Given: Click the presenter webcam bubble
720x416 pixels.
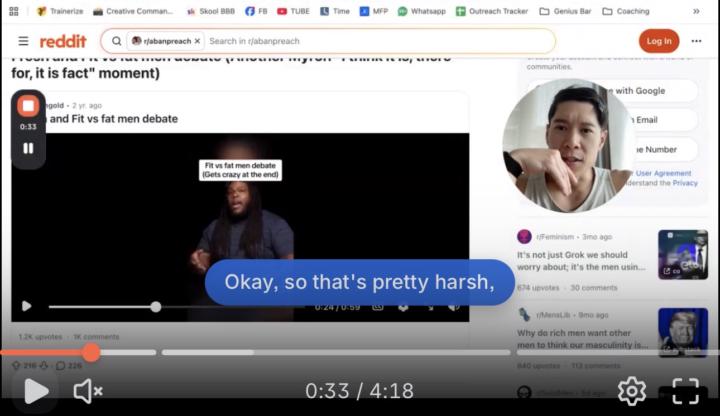Looking at the screenshot, I should pyautogui.click(x=569, y=146).
